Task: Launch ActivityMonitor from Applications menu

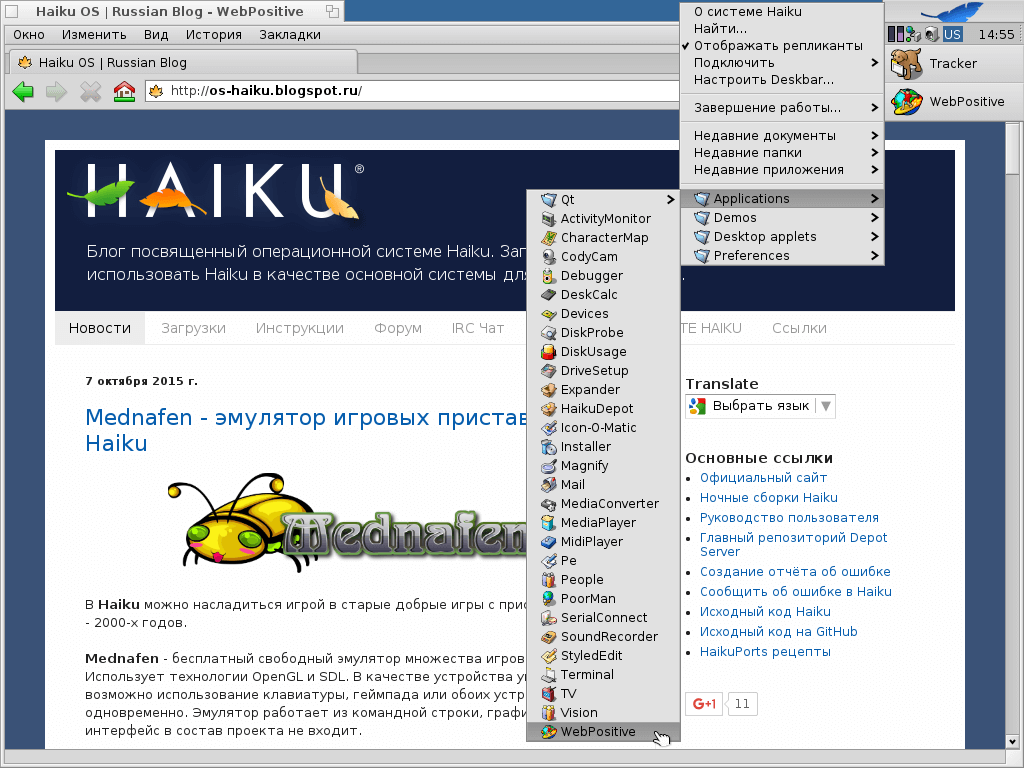Action: coord(603,219)
